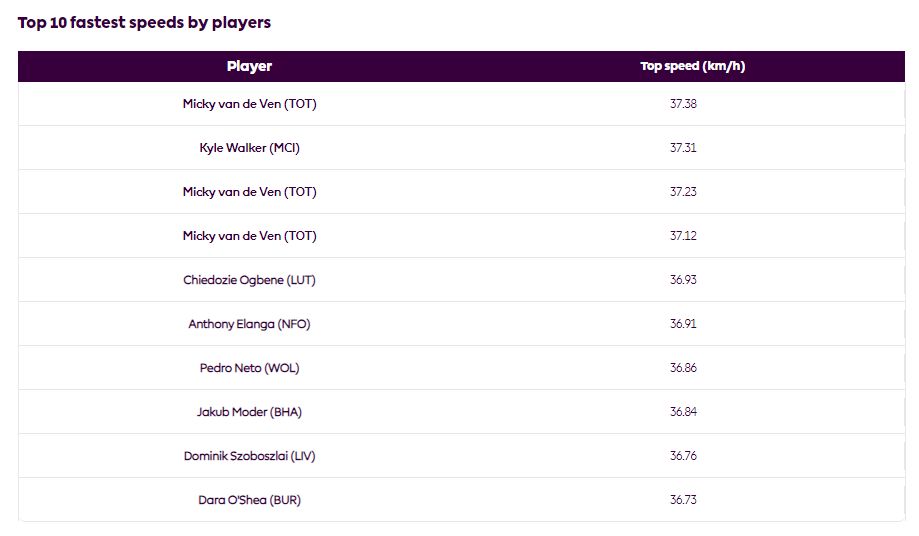Click the Top speed (km/h) column header
The width and height of the screenshot is (919, 536).
click(692, 66)
